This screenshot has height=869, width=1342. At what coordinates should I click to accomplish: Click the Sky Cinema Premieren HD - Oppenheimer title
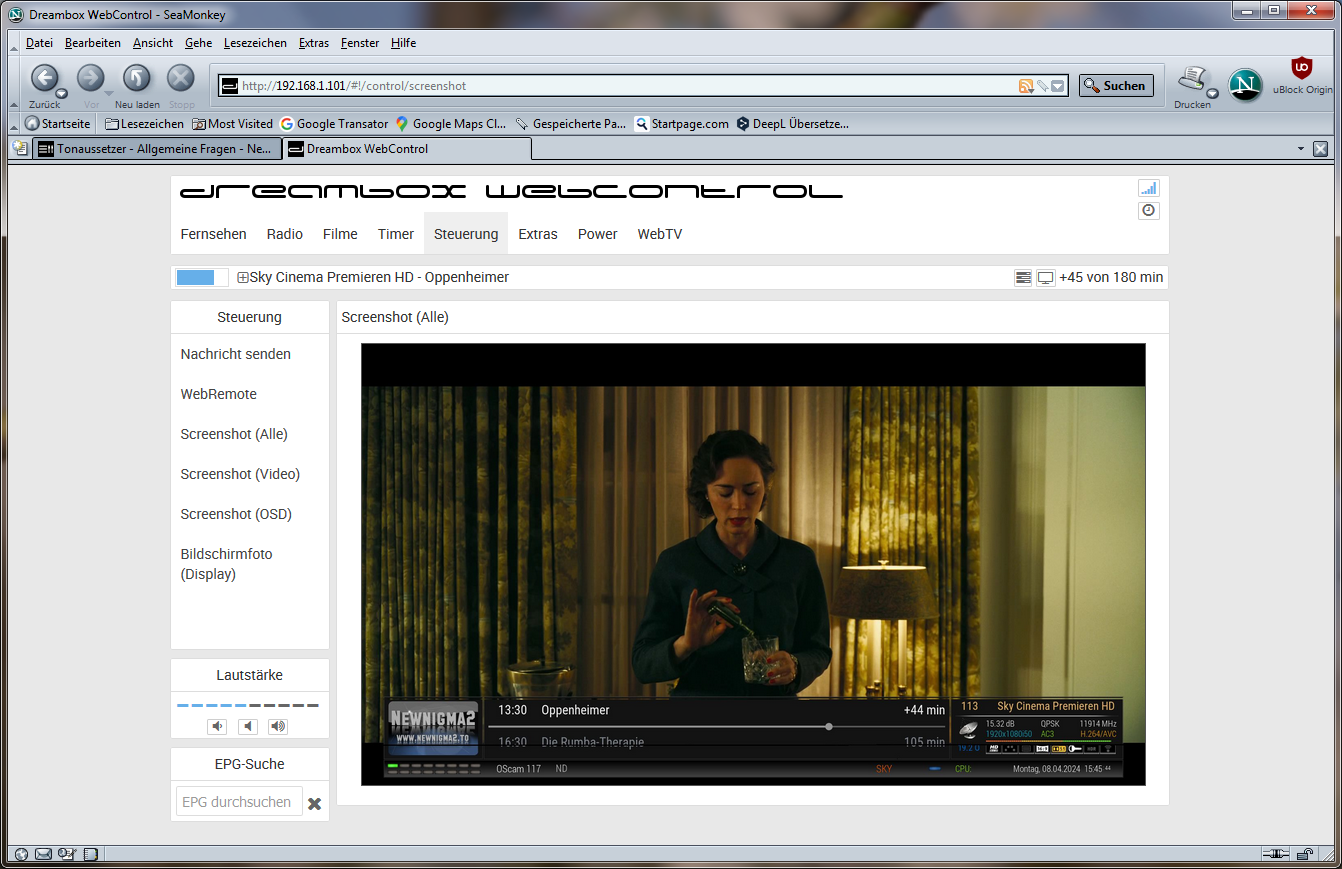(x=379, y=278)
